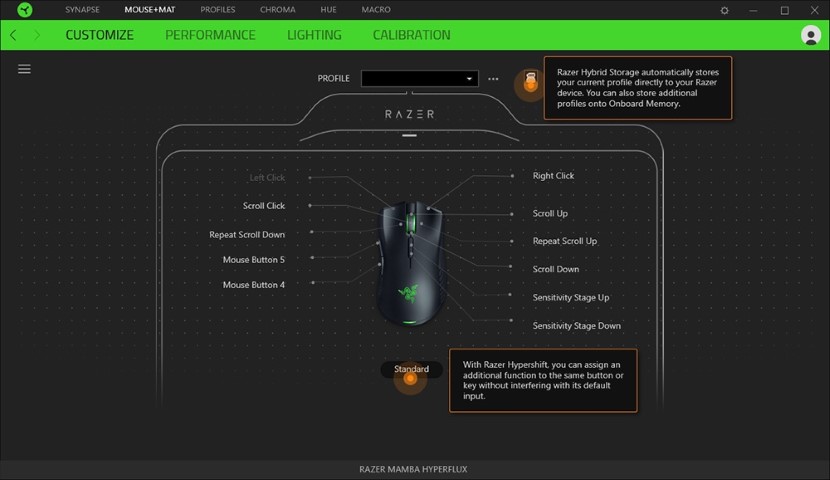Expand the PROFILE dropdown

[x=420, y=78]
